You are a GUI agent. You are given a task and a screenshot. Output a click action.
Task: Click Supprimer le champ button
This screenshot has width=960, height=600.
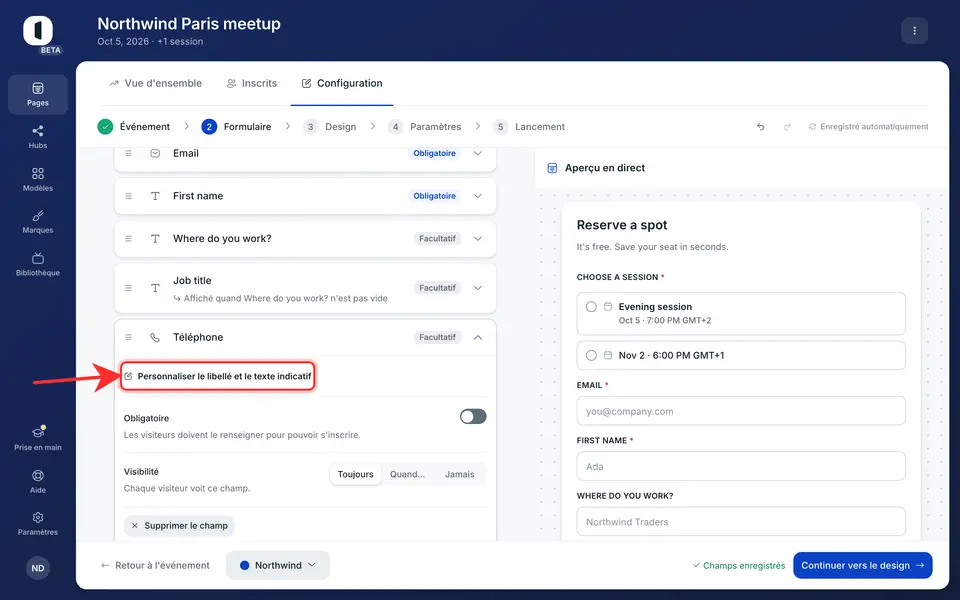[x=179, y=525]
